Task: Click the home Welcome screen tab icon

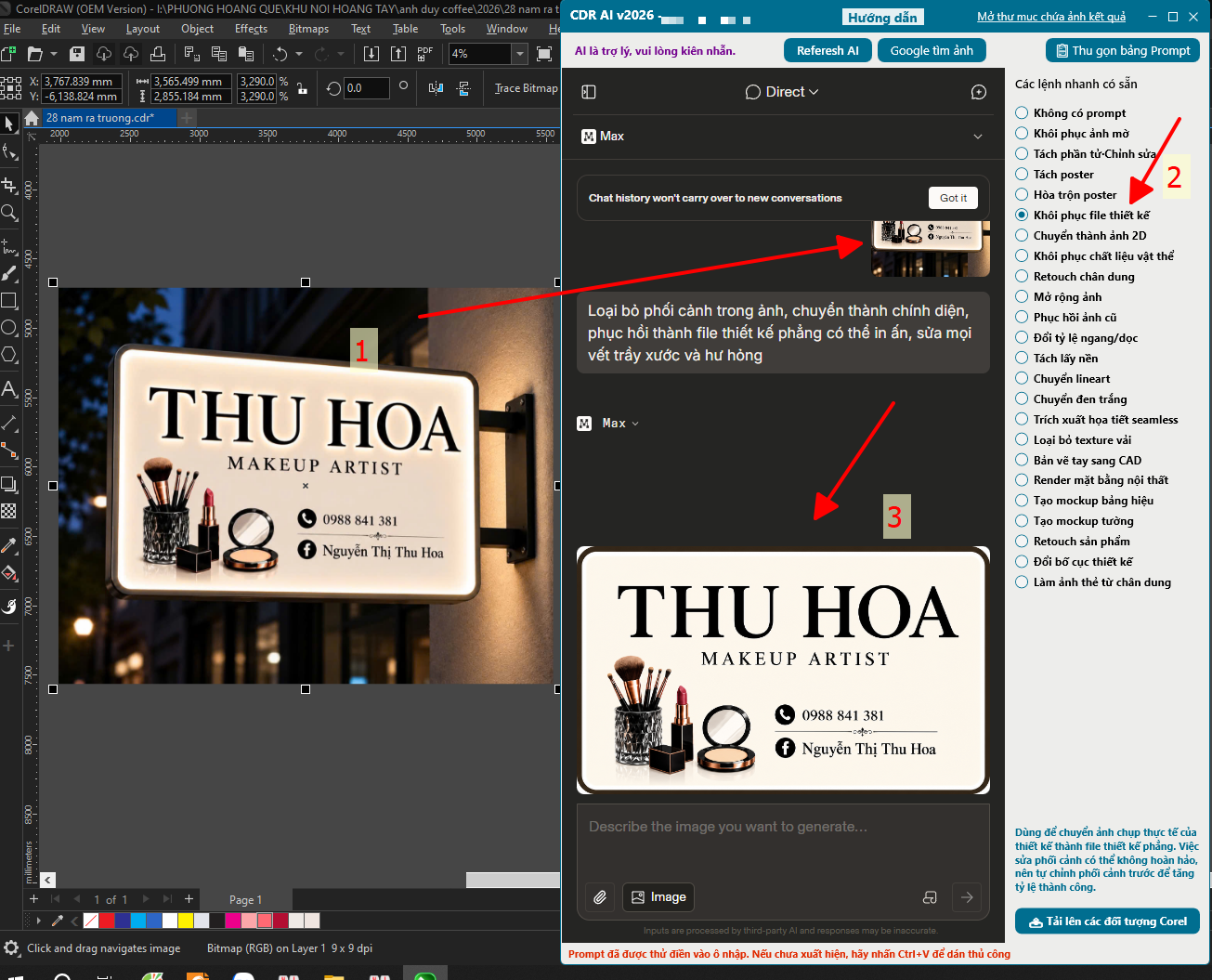Action: click(32, 118)
